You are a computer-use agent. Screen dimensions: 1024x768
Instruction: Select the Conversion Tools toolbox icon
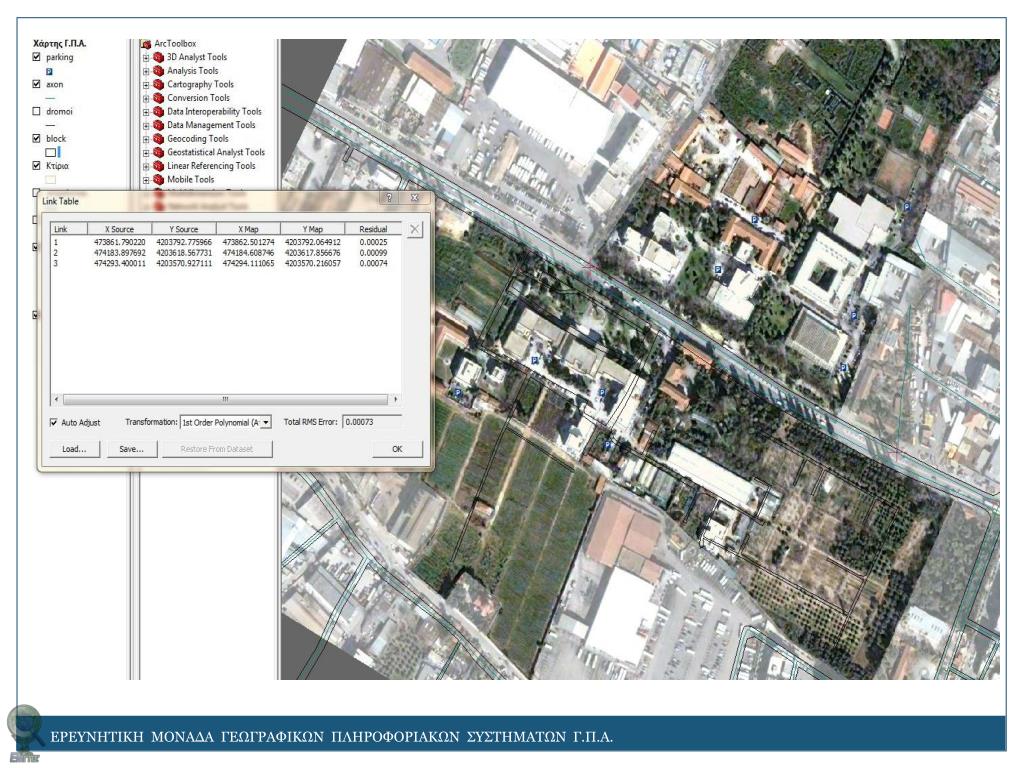pyautogui.click(x=158, y=98)
